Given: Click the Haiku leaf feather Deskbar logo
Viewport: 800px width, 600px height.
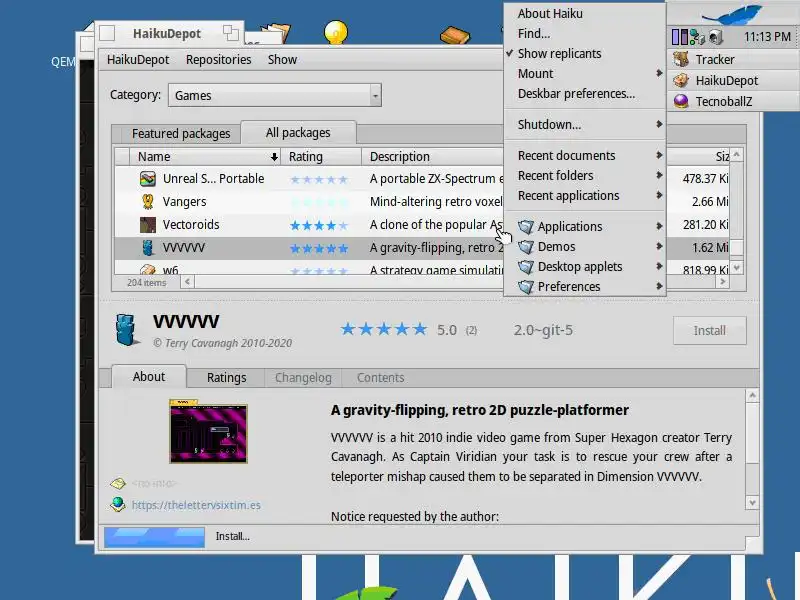Looking at the screenshot, I should (733, 14).
